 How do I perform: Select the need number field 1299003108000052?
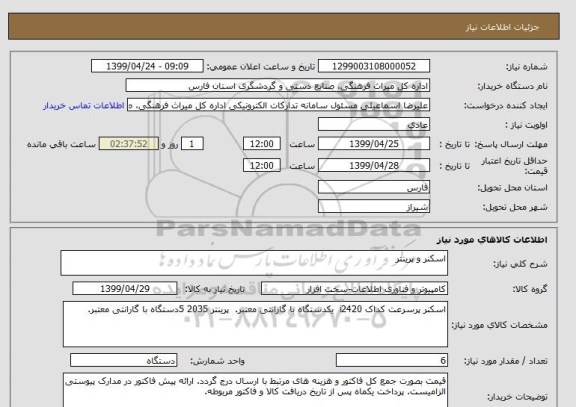click(374, 66)
